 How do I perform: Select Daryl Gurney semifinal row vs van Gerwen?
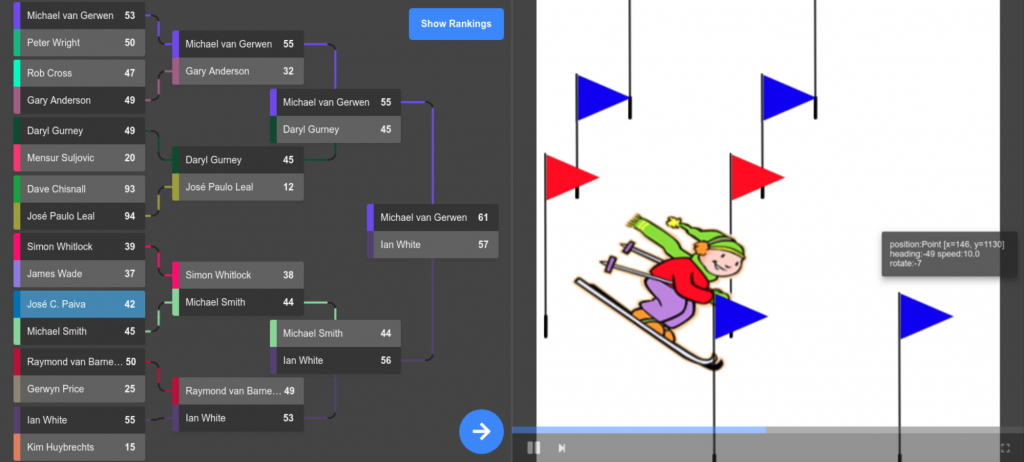tap(335, 129)
